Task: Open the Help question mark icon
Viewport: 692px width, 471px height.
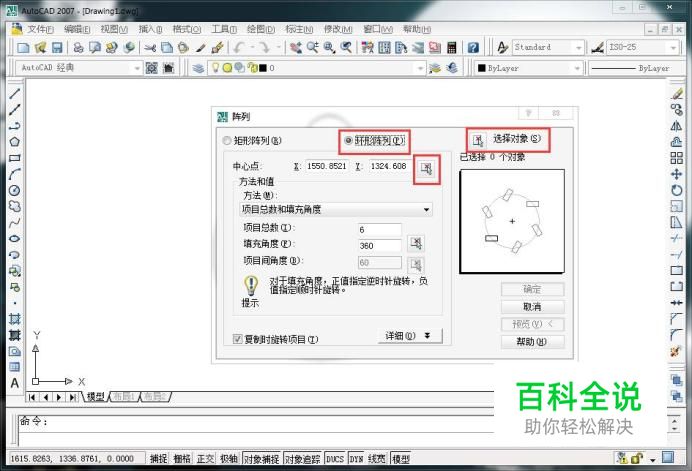Action: coord(473,47)
